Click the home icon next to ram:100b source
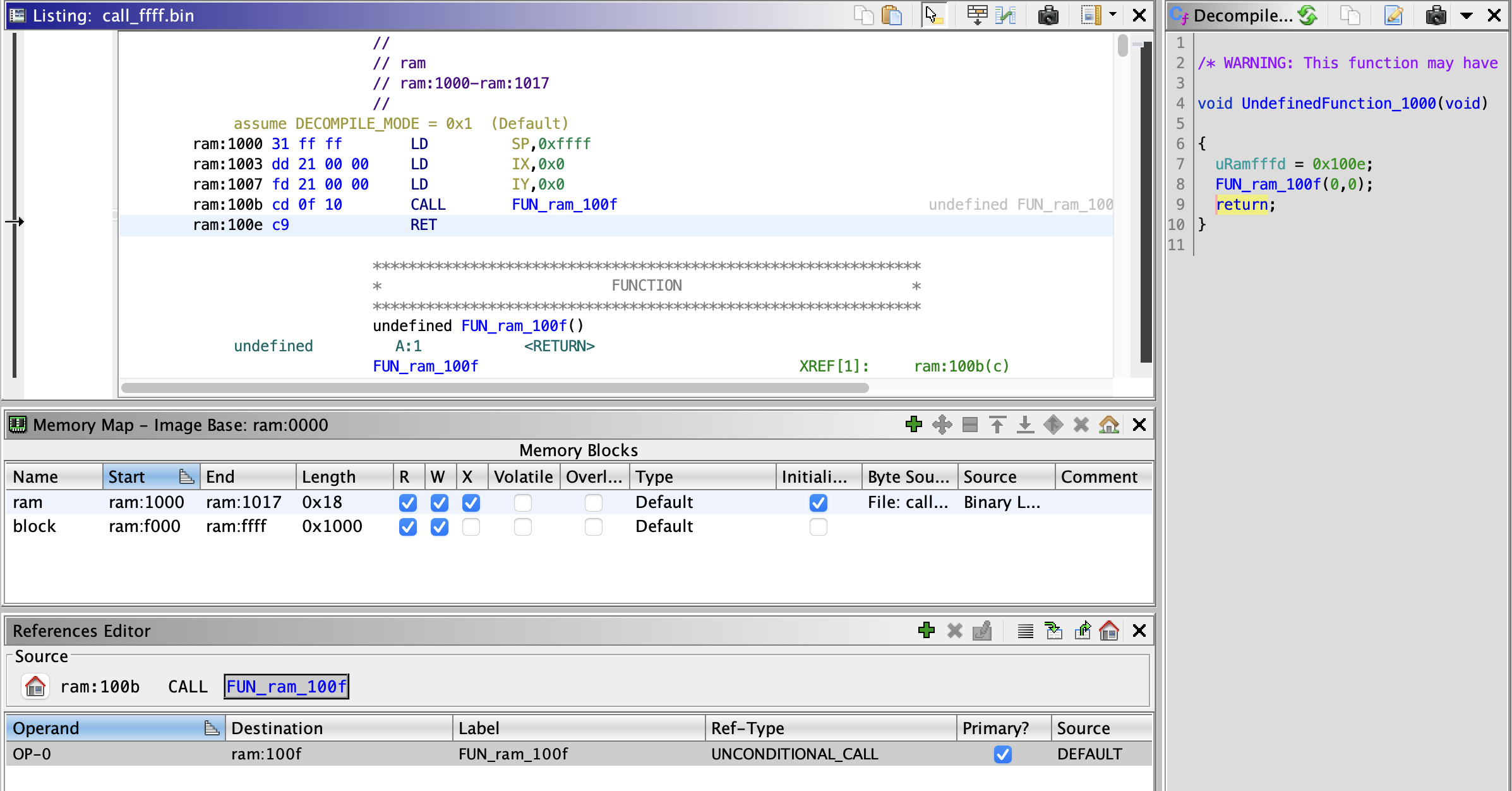This screenshot has height=791, width=1512. pos(35,686)
